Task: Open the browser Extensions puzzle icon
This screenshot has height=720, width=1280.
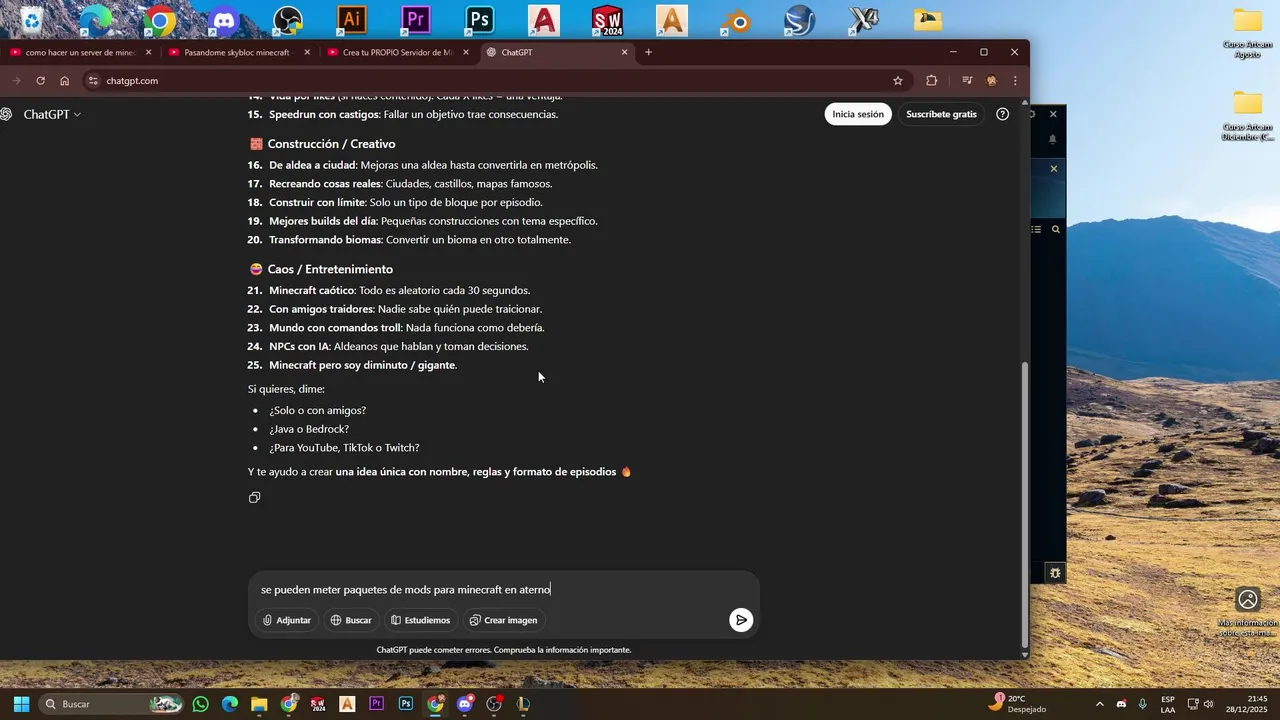Action: point(932,81)
